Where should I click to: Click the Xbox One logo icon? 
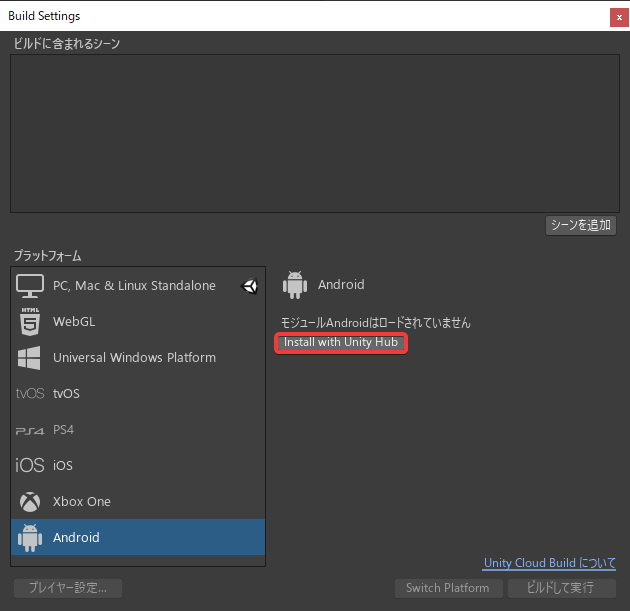pyautogui.click(x=30, y=502)
